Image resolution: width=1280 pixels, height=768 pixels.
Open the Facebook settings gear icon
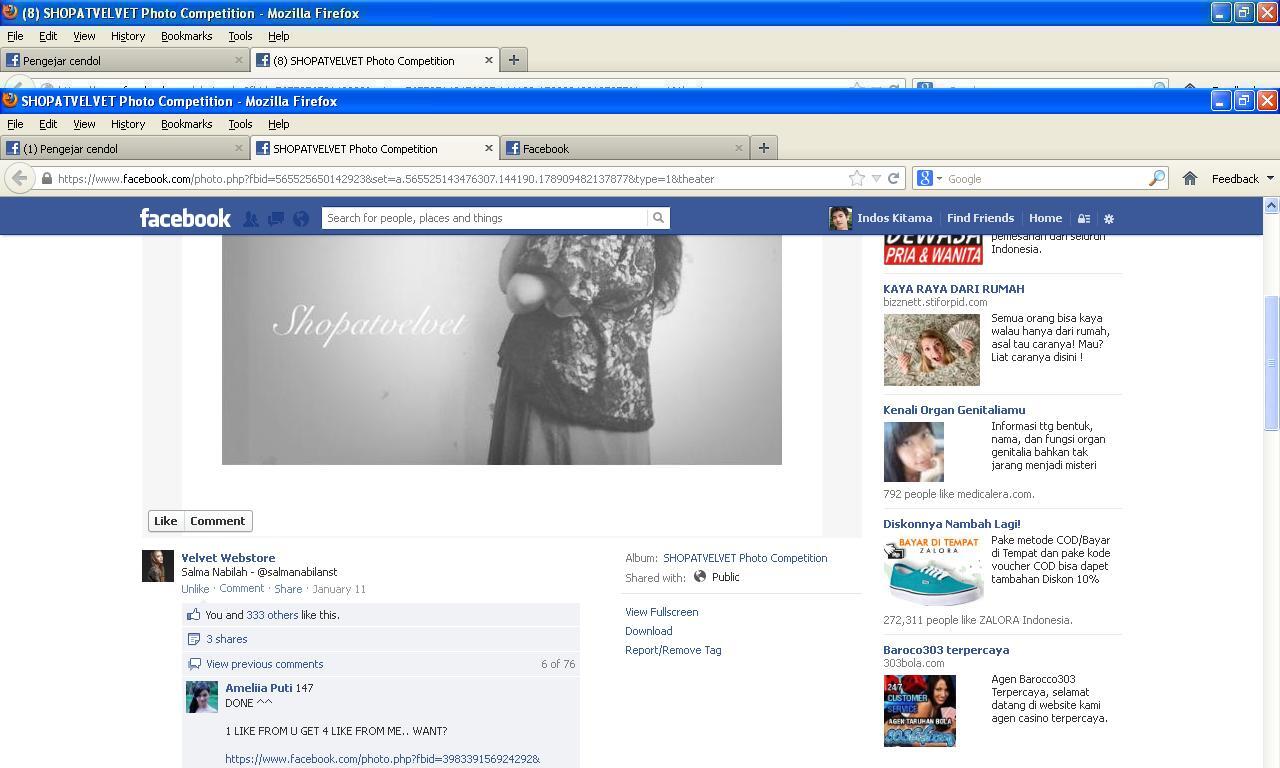(1108, 218)
